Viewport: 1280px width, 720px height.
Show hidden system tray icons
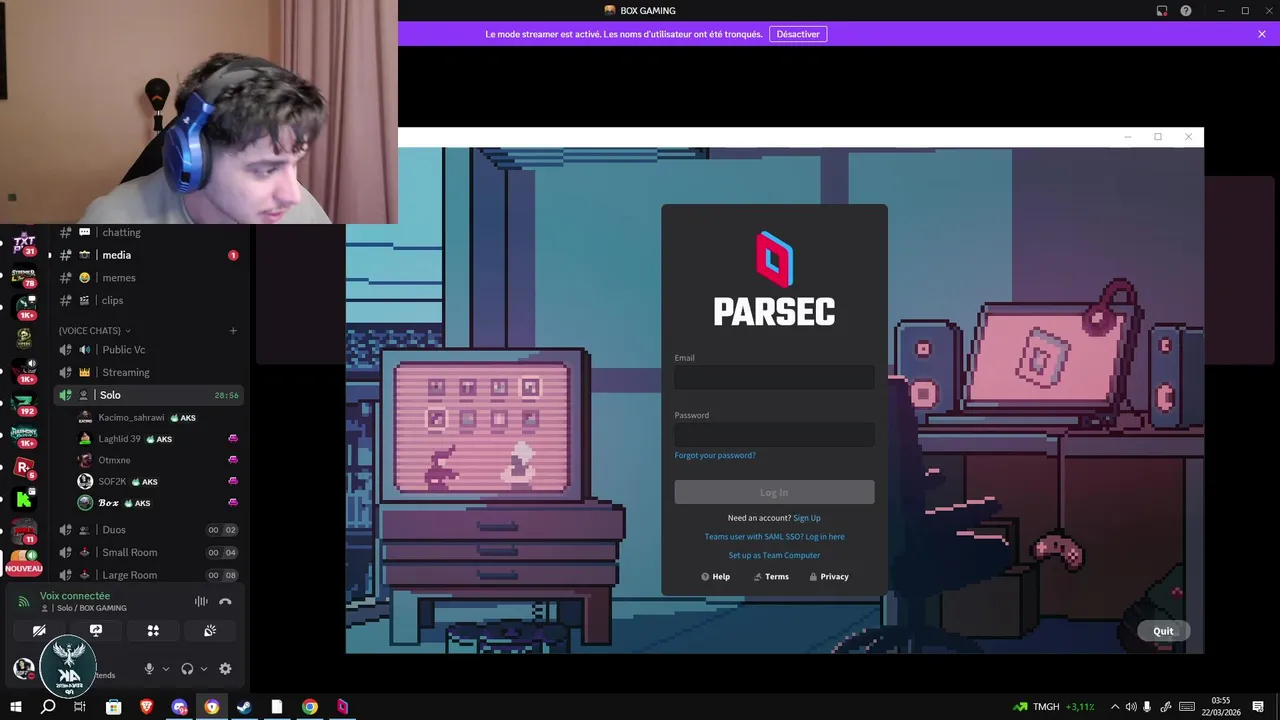[1115, 707]
